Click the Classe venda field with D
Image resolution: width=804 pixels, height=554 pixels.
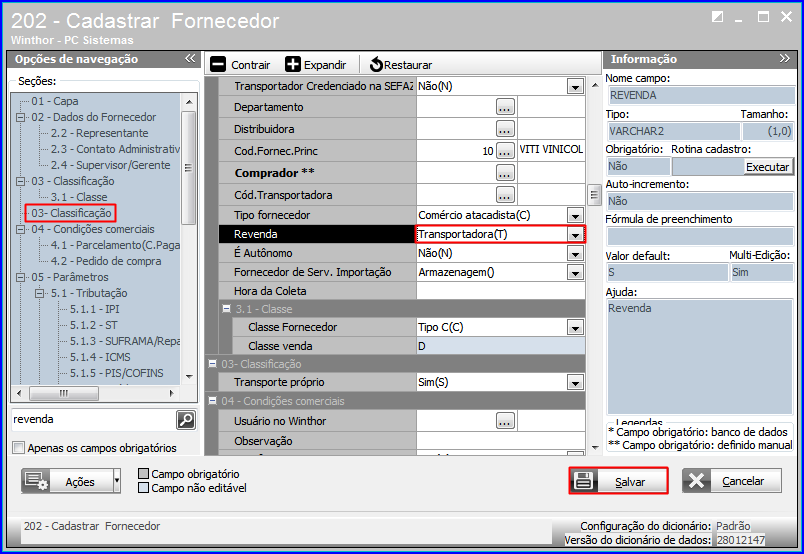click(500, 346)
